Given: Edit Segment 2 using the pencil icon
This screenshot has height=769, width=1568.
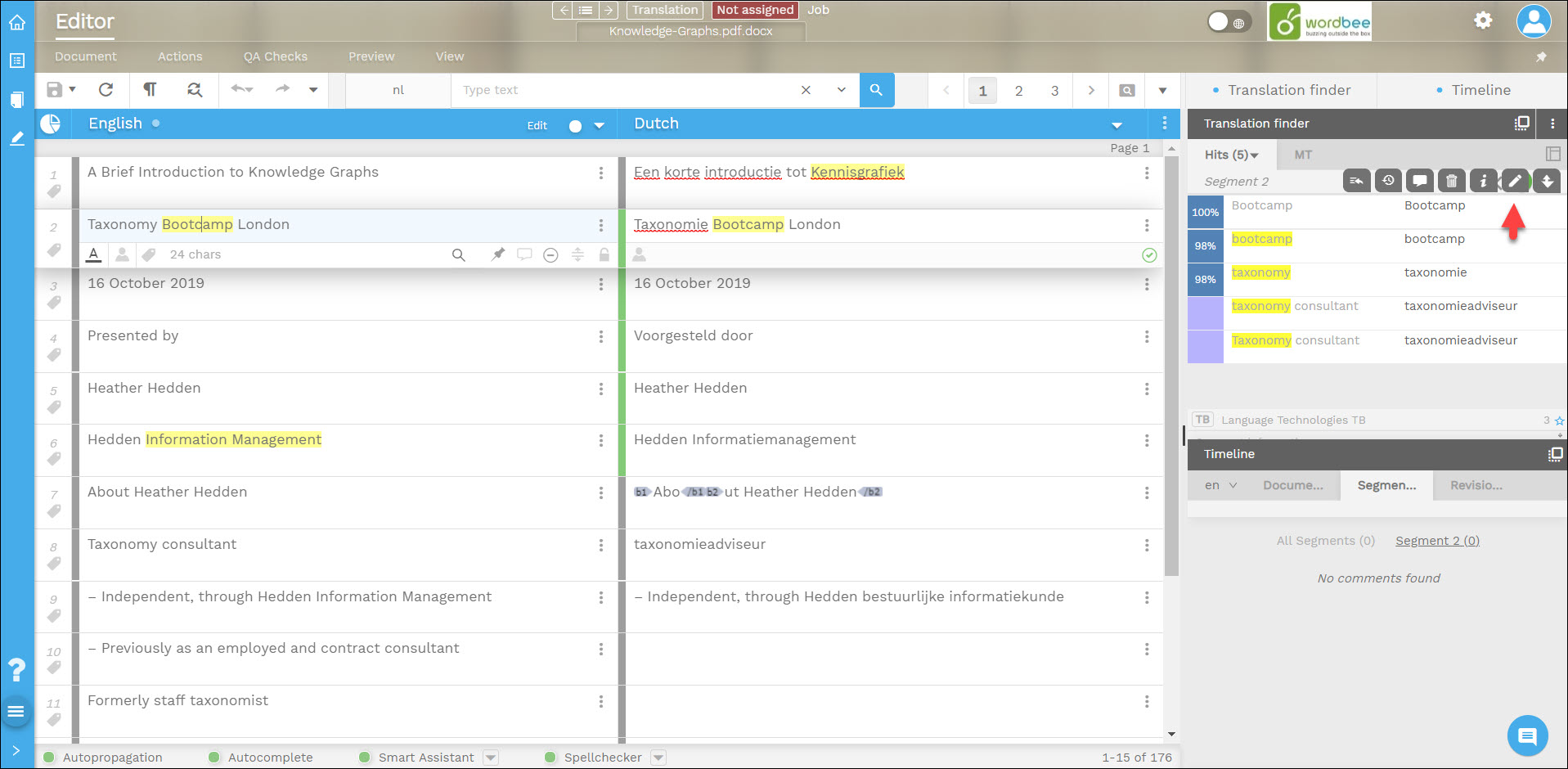Looking at the screenshot, I should coord(1515,181).
